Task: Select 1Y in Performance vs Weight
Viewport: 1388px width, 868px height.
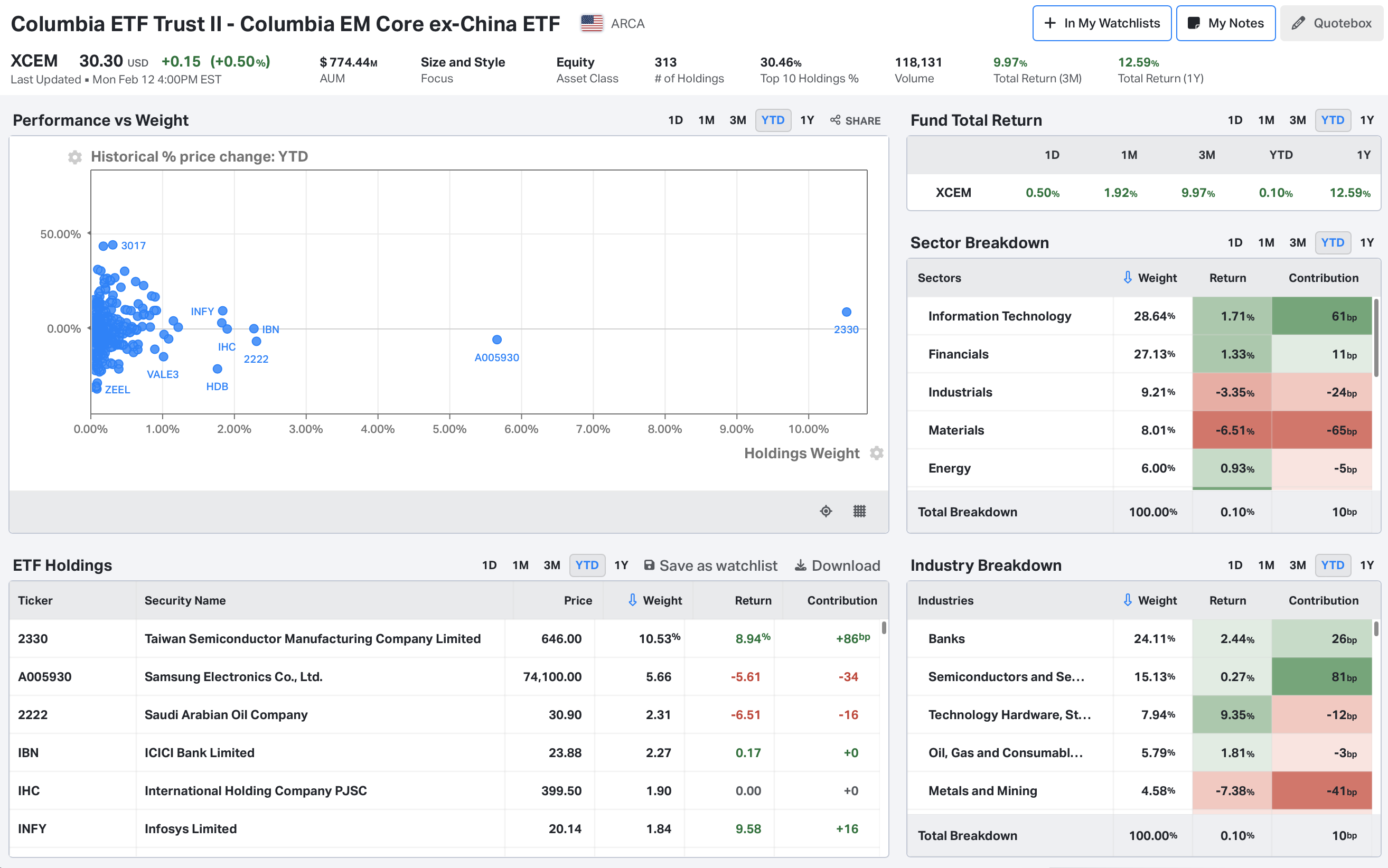Action: click(x=808, y=120)
